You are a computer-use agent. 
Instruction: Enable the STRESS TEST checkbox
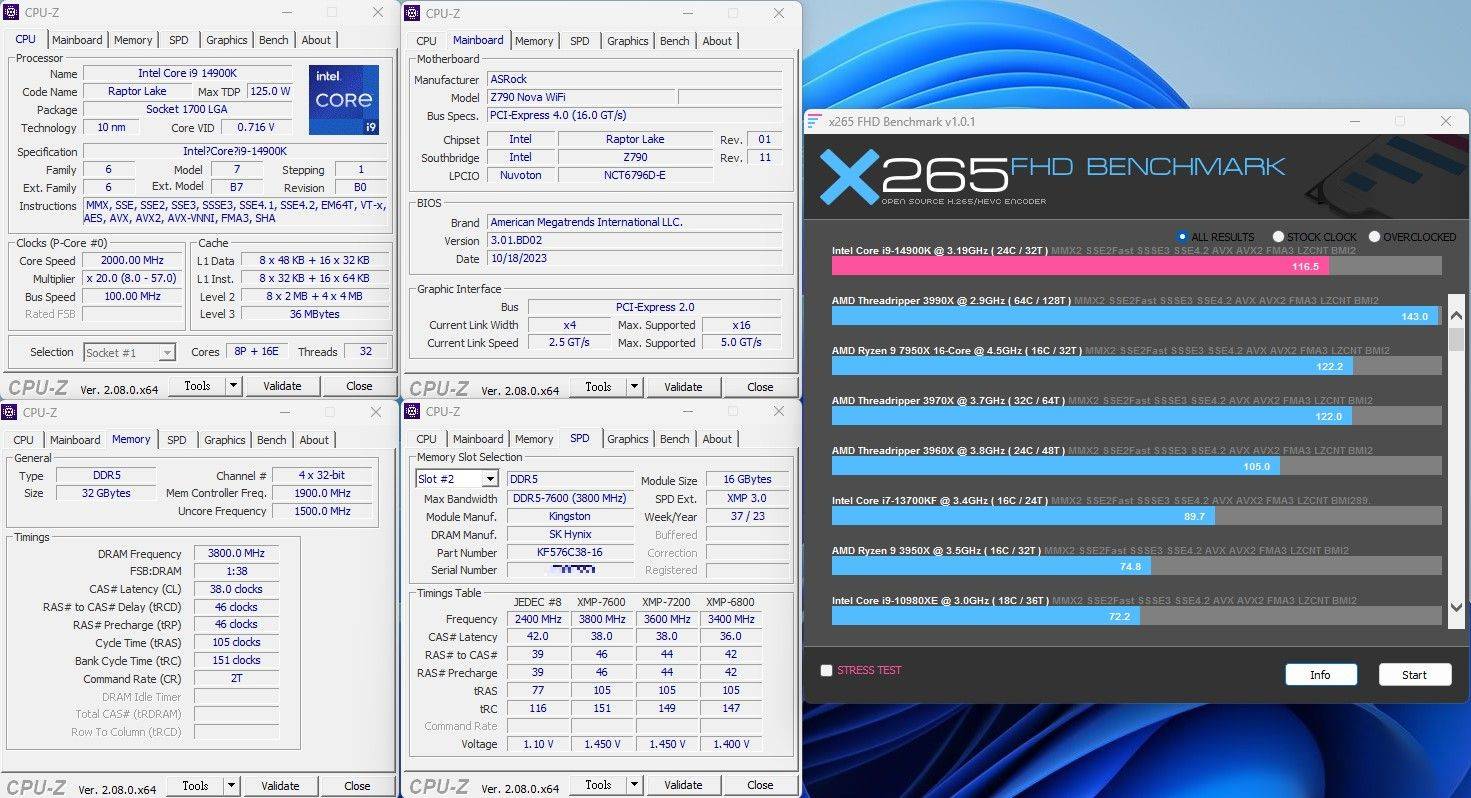(x=826, y=671)
